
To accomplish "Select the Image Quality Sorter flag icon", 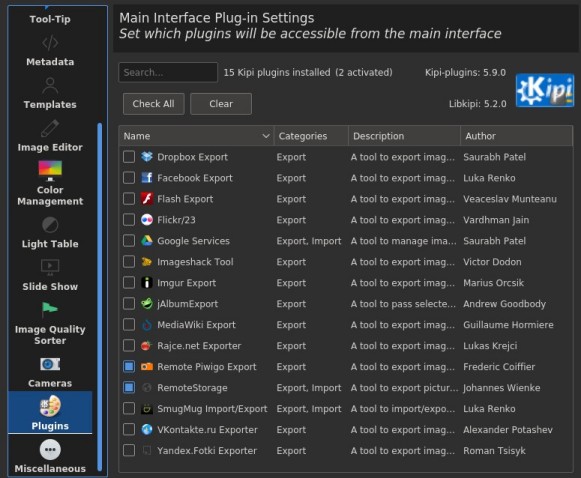I will [50, 310].
